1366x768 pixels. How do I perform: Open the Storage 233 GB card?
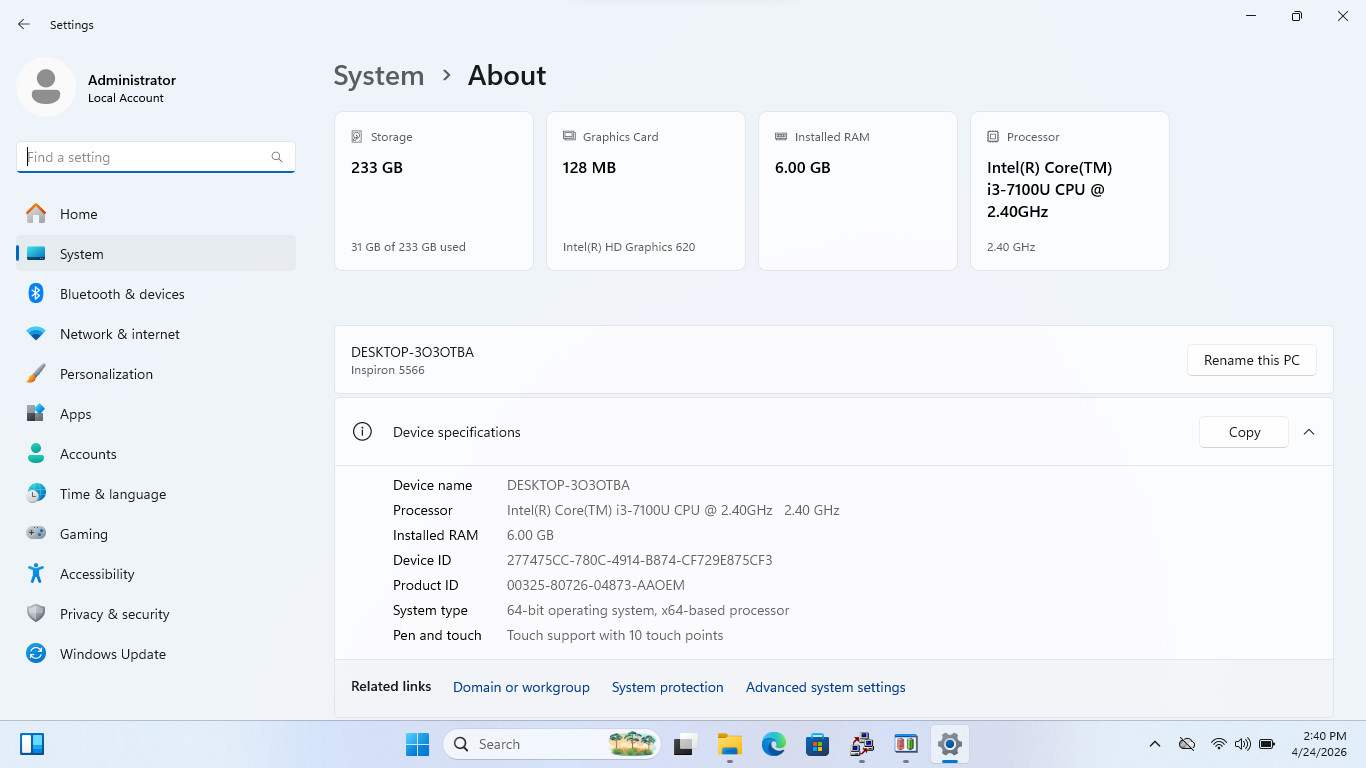pyautogui.click(x=434, y=191)
